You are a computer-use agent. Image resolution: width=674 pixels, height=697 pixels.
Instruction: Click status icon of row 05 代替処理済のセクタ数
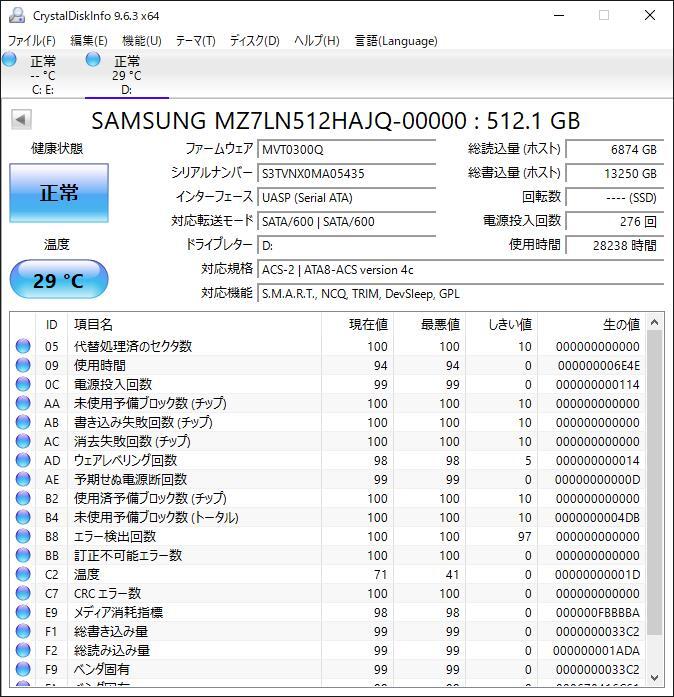coord(23,346)
